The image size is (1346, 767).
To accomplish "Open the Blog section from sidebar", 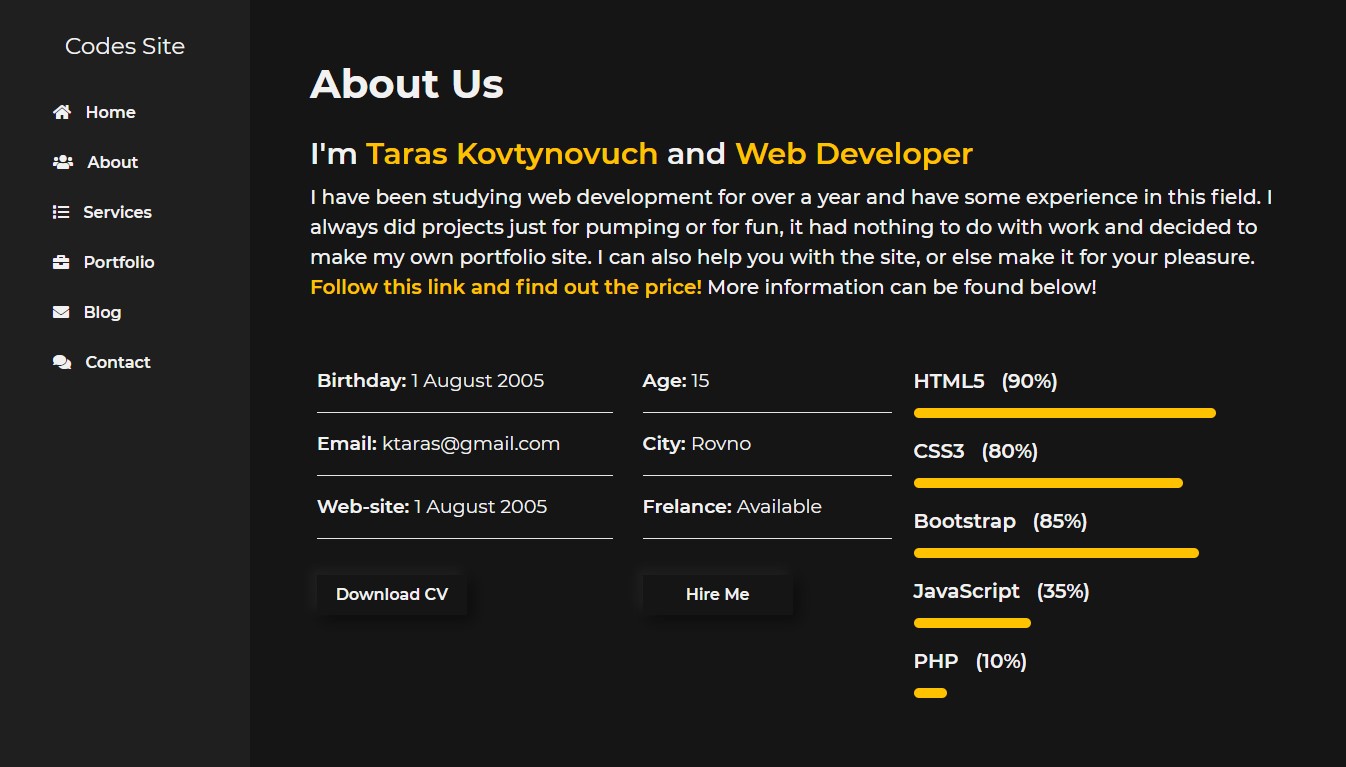I will pyautogui.click(x=100, y=312).
